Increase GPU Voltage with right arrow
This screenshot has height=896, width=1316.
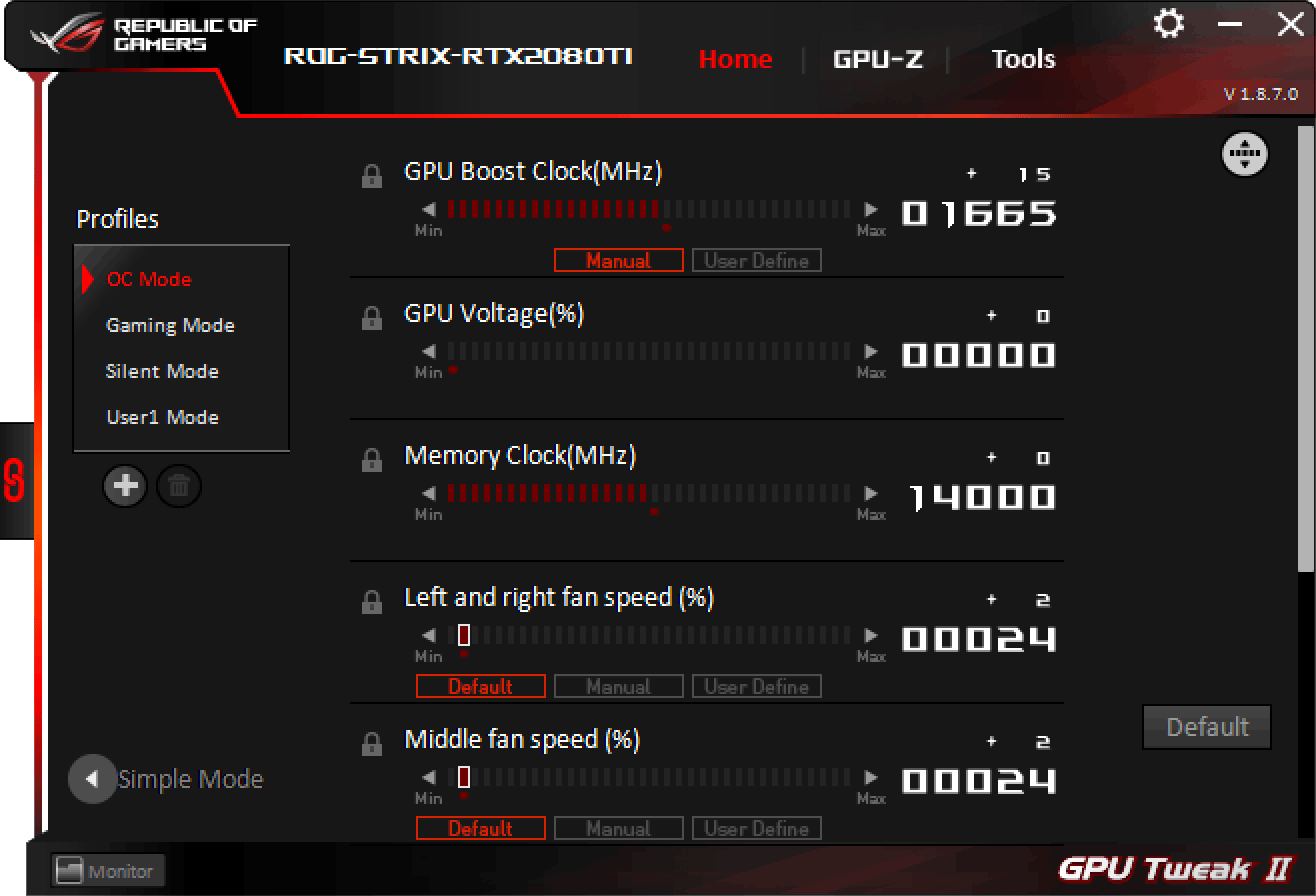871,352
